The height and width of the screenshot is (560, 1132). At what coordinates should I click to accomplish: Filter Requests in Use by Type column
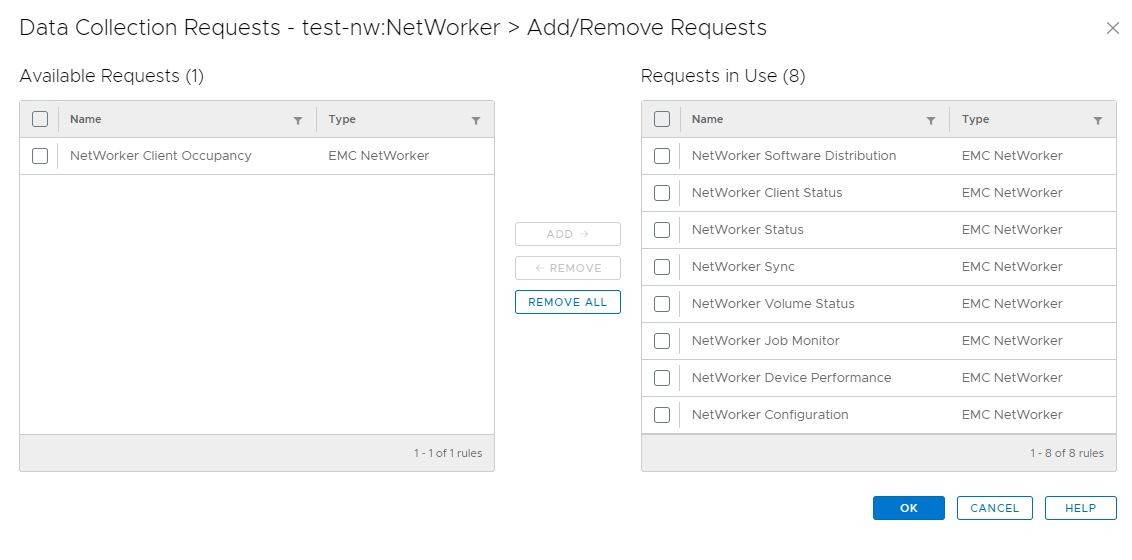point(1098,121)
